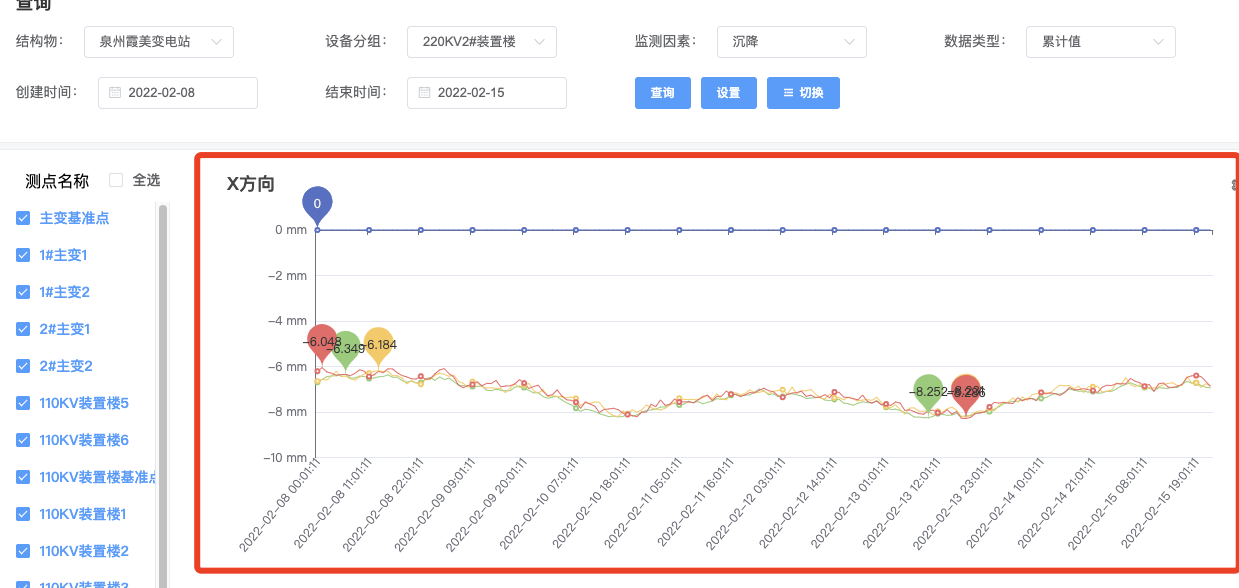This screenshot has height=588, width=1239.
Task: Click the −8 mm y-axis label
Action: 285,412
